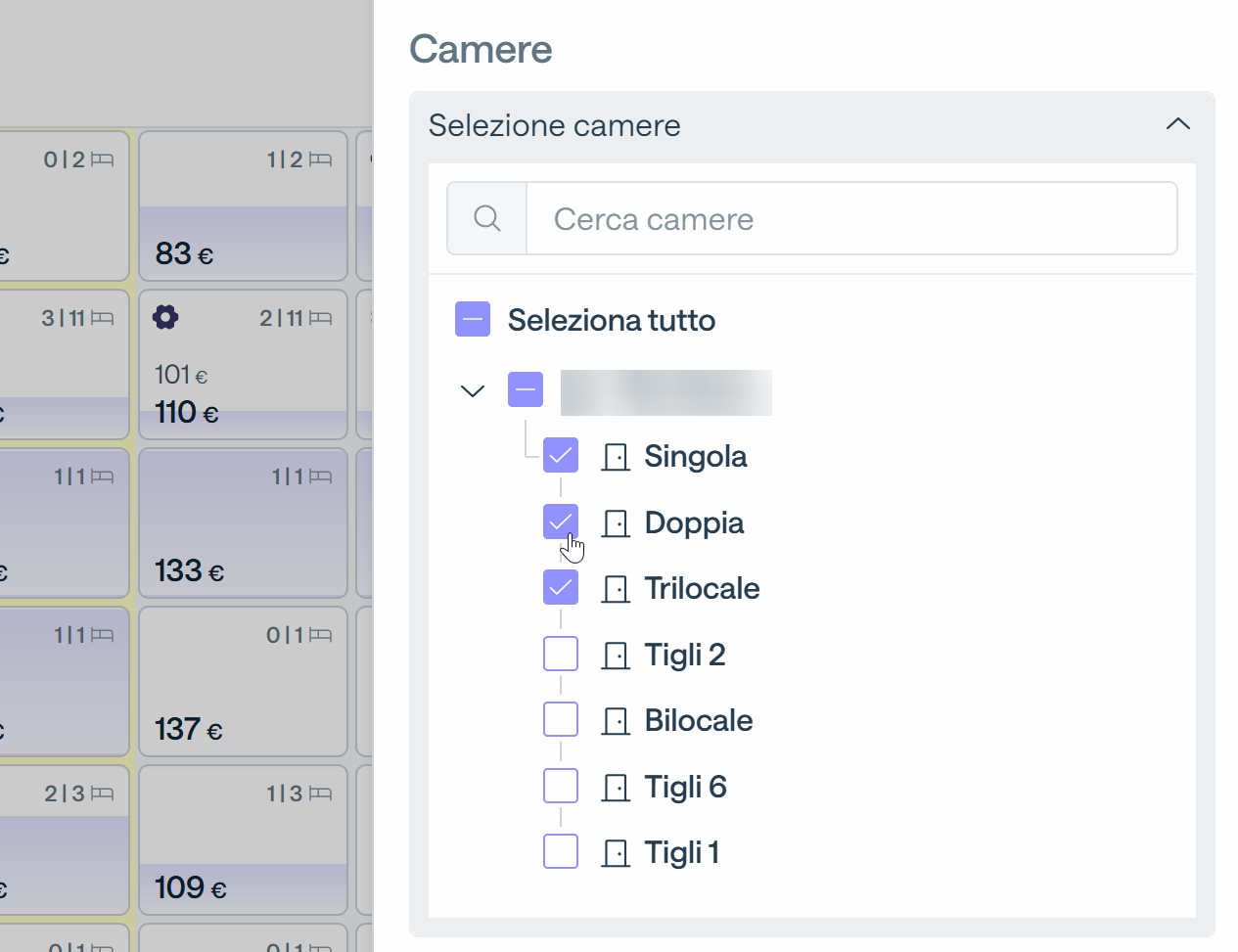Click the door icon next to Tigli 2
Screen dimensions: 1238x952
[x=616, y=656]
